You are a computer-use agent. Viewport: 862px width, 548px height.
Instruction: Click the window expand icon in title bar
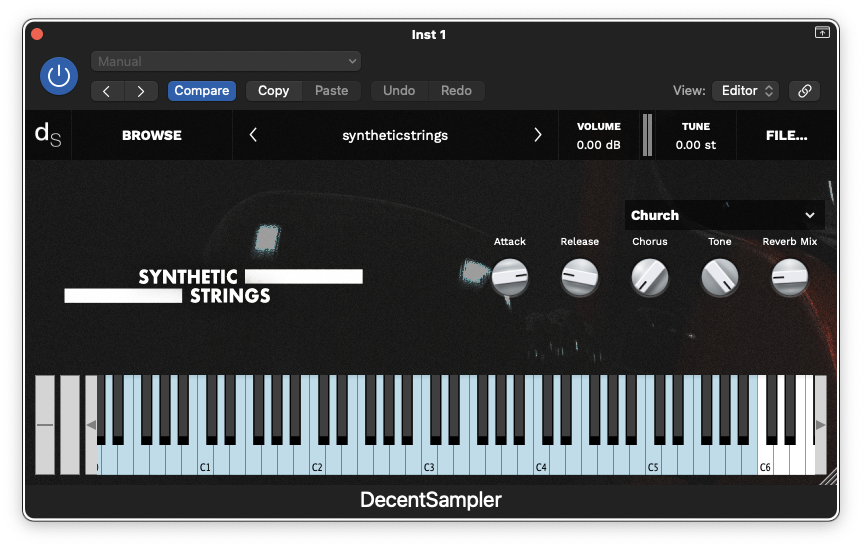822,32
